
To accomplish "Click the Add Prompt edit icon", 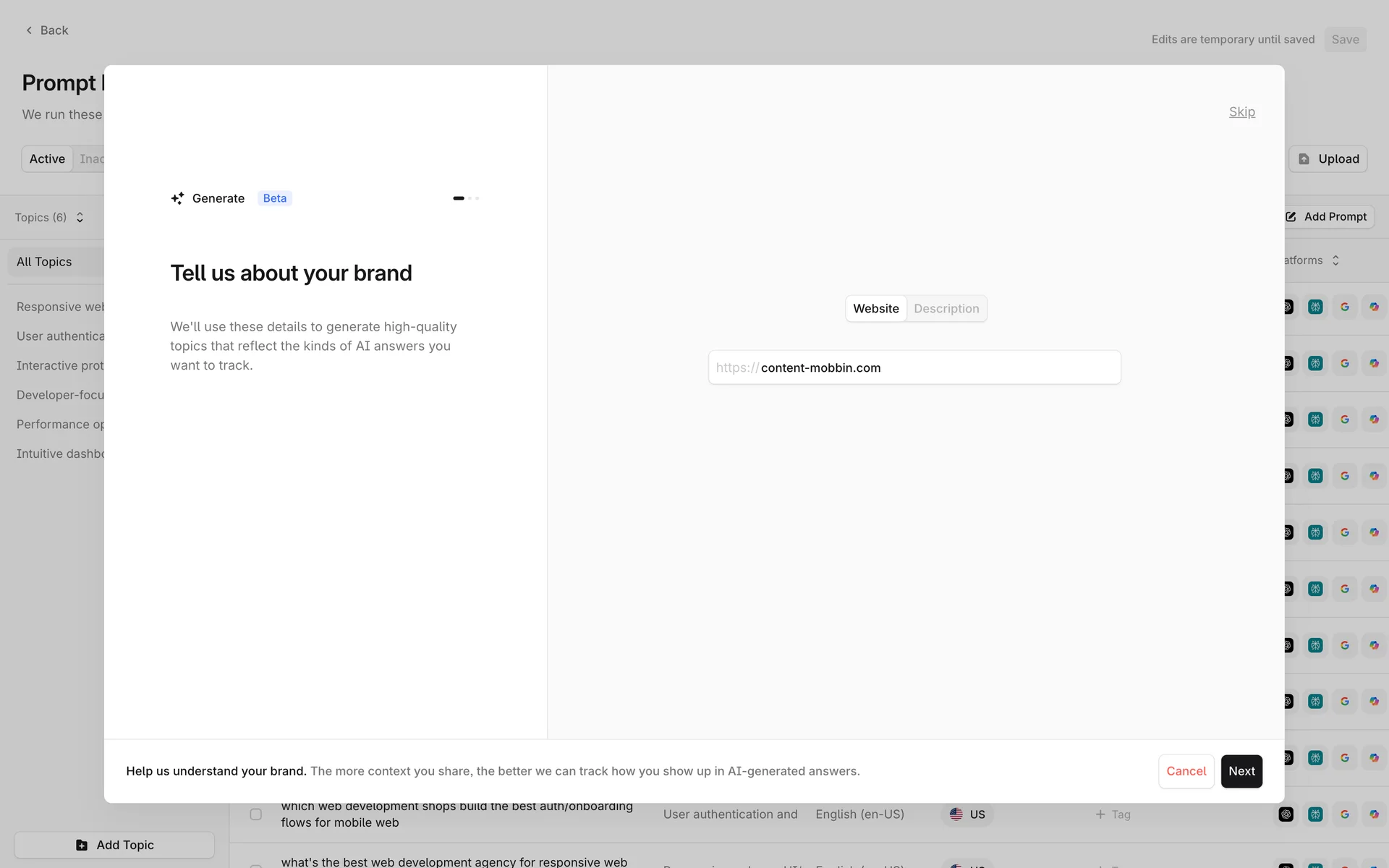I will pyautogui.click(x=1291, y=217).
